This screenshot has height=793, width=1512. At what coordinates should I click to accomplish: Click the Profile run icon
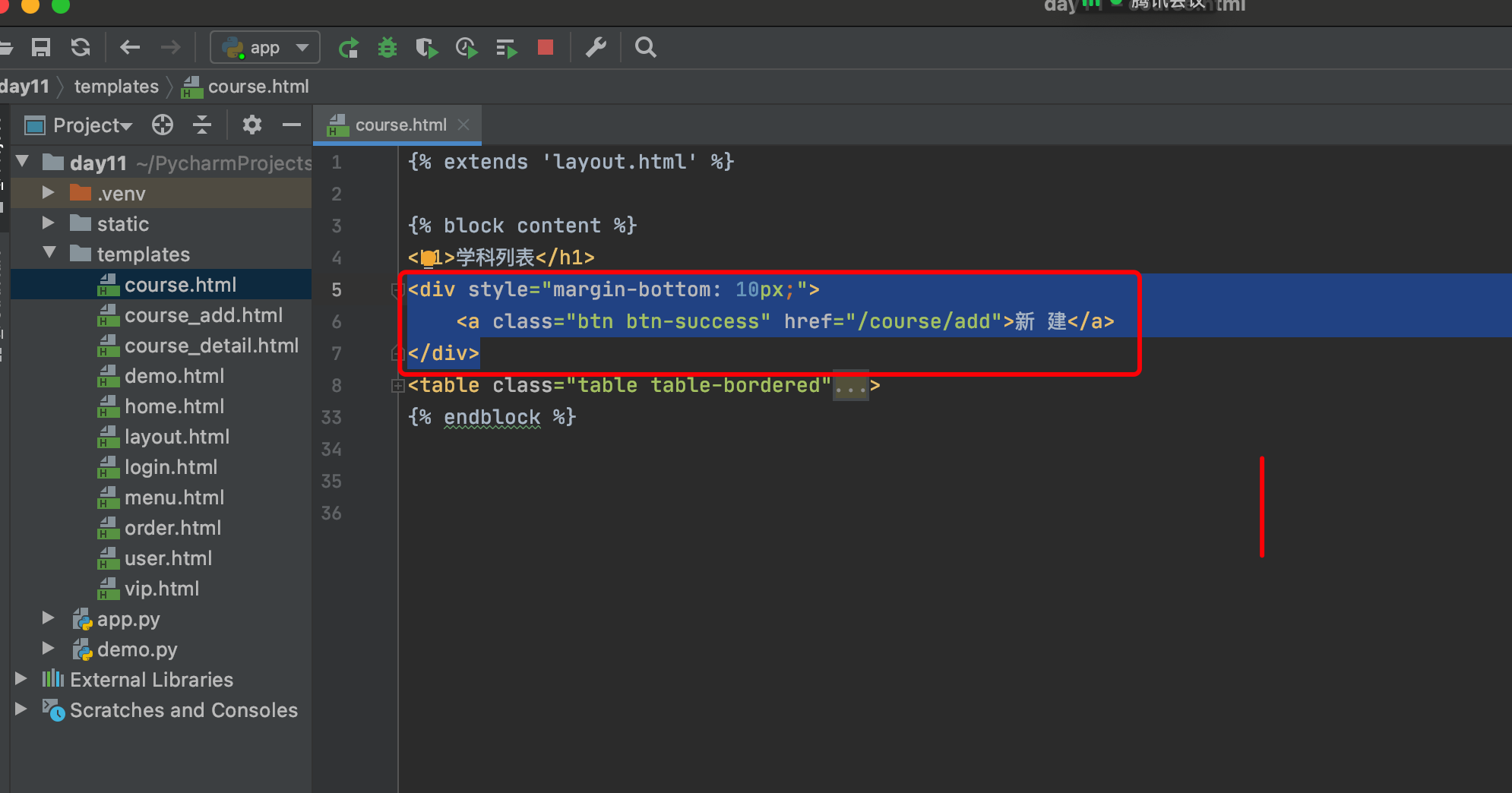467,49
